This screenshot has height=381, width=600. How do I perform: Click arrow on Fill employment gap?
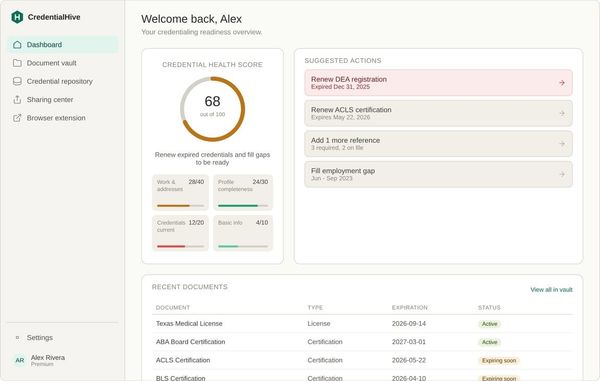561,174
